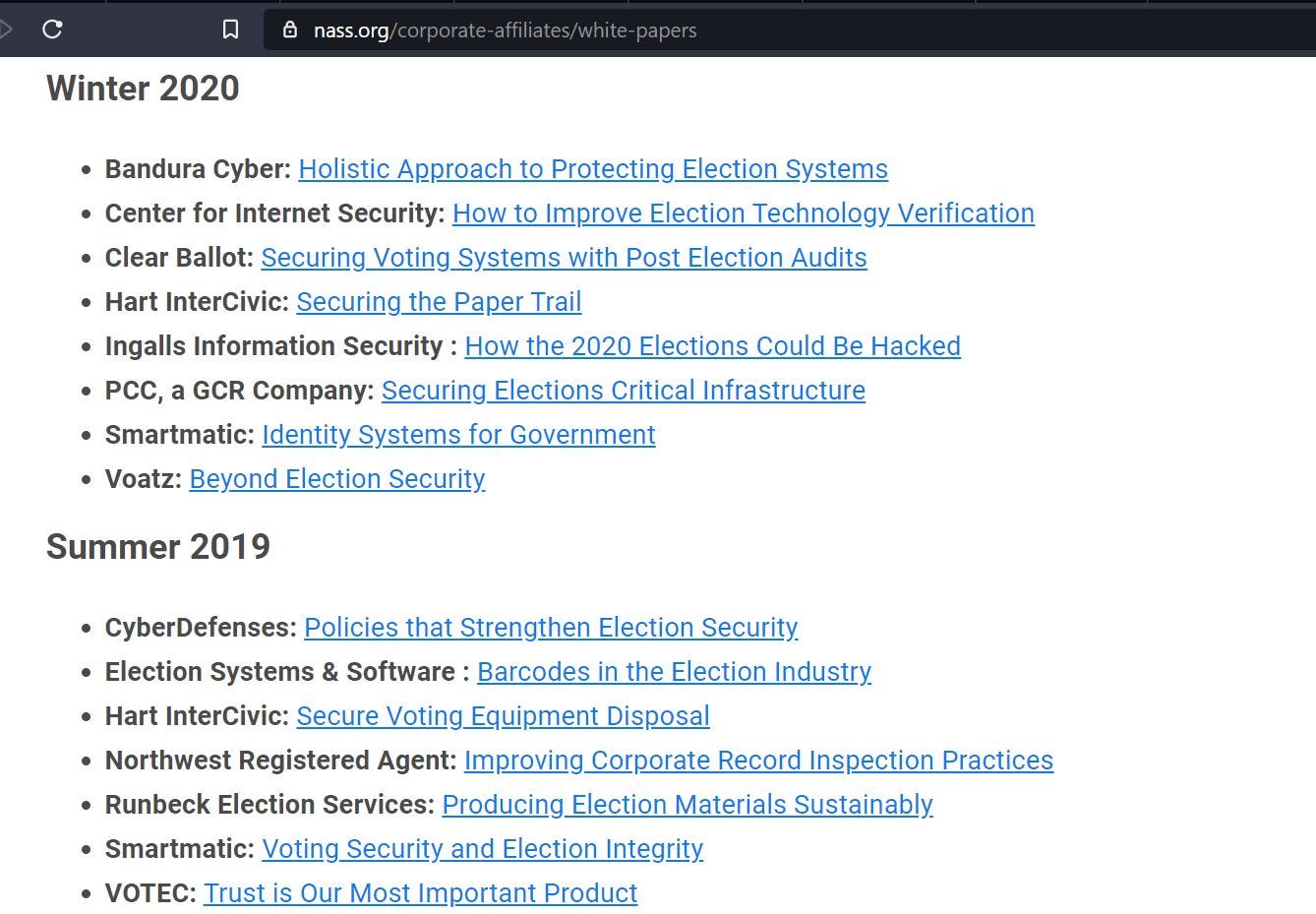The width and height of the screenshot is (1316, 914).
Task: Open Producing Election Materials Sustainably link
Action: pos(688,805)
